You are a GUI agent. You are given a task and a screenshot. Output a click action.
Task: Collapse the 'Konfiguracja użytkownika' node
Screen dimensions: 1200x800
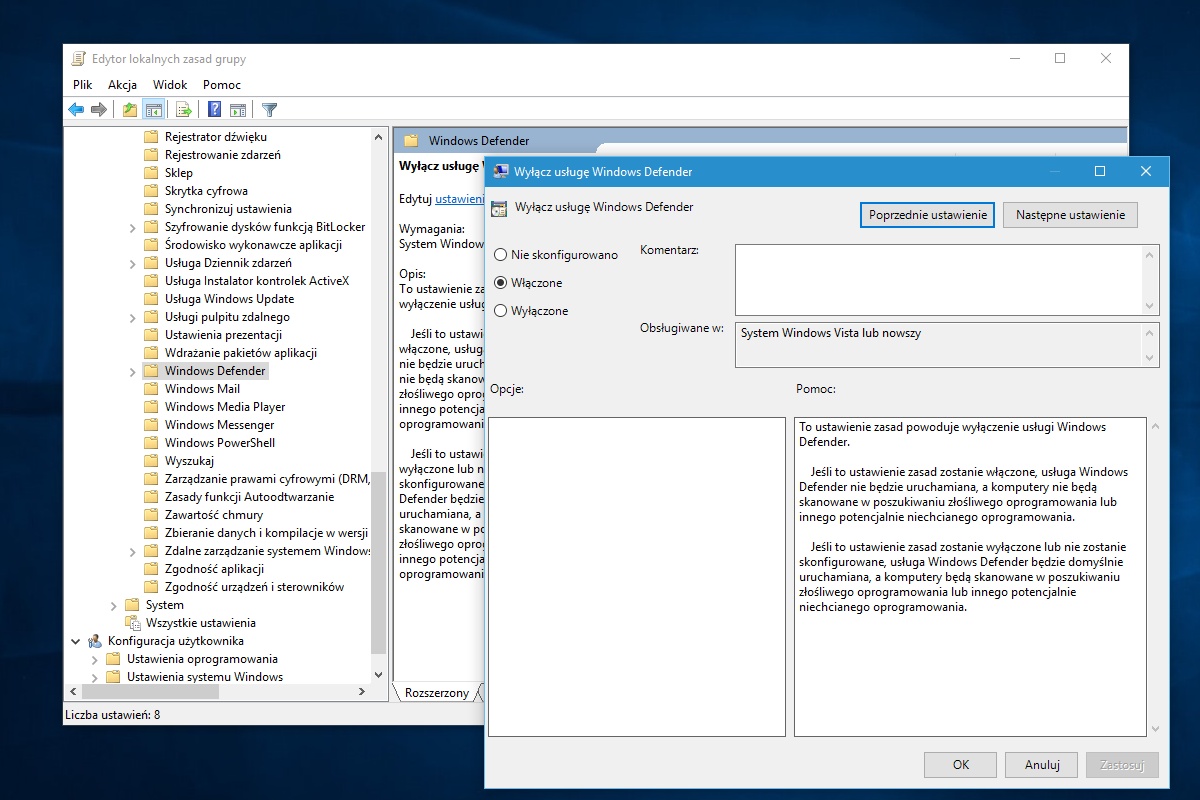(76, 641)
